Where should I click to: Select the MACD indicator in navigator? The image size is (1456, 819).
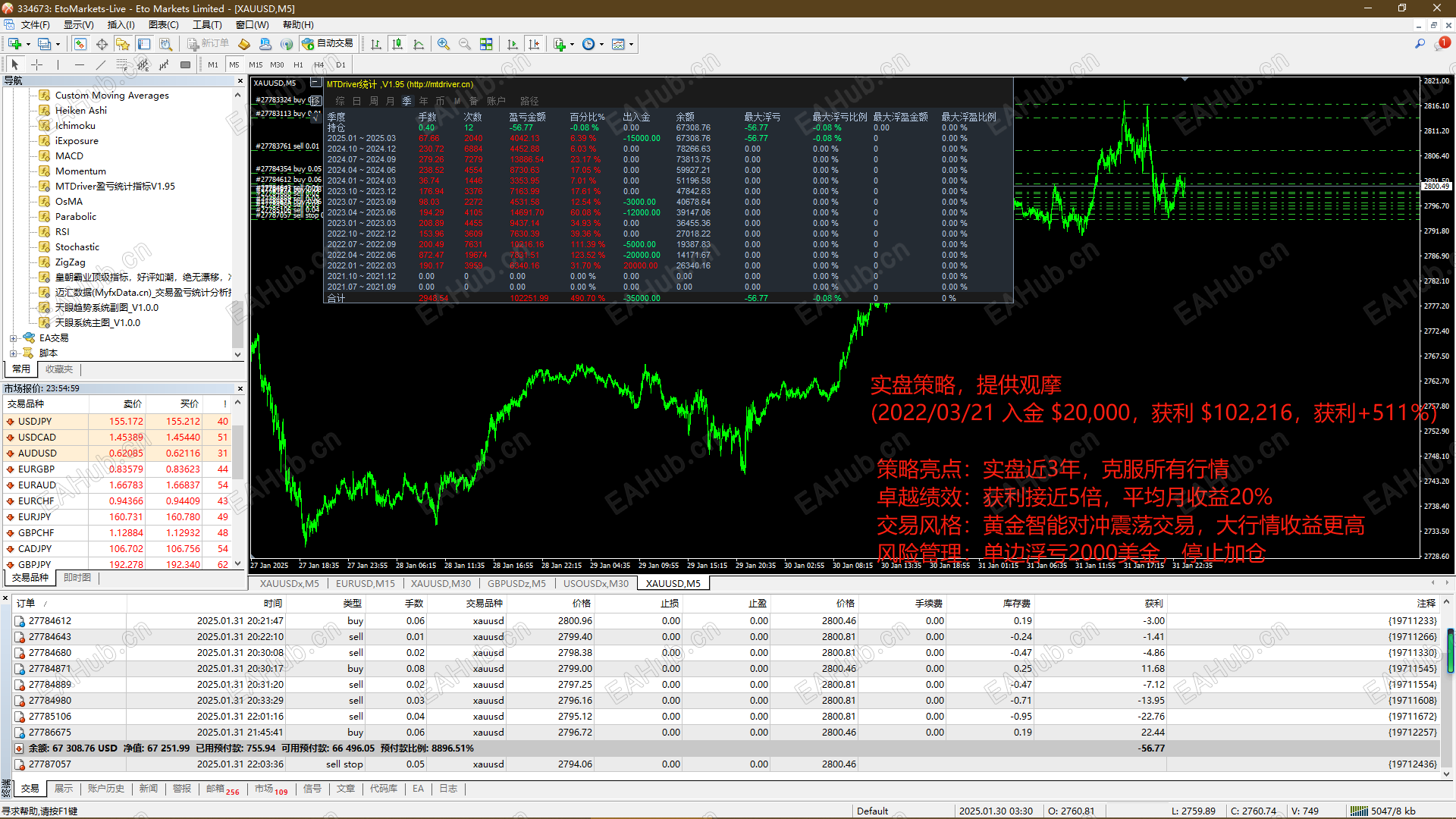tap(69, 156)
